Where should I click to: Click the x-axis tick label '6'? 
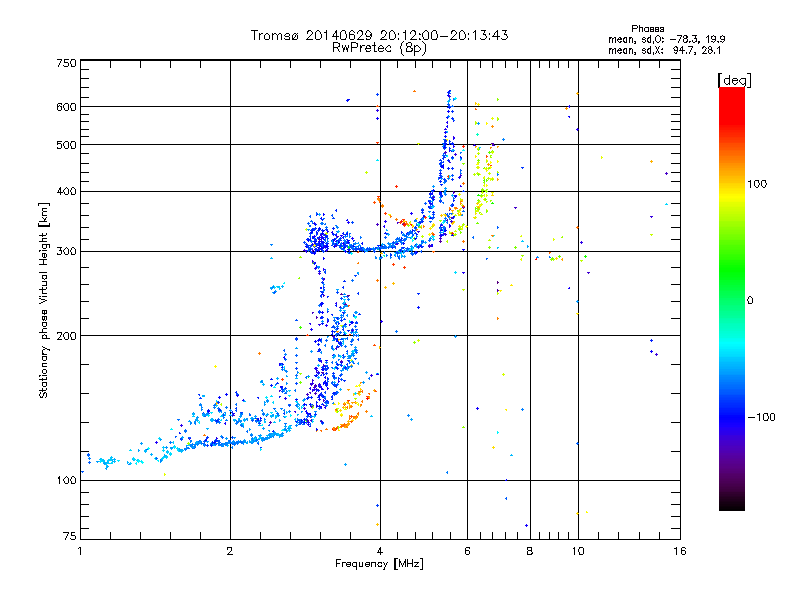[467, 551]
